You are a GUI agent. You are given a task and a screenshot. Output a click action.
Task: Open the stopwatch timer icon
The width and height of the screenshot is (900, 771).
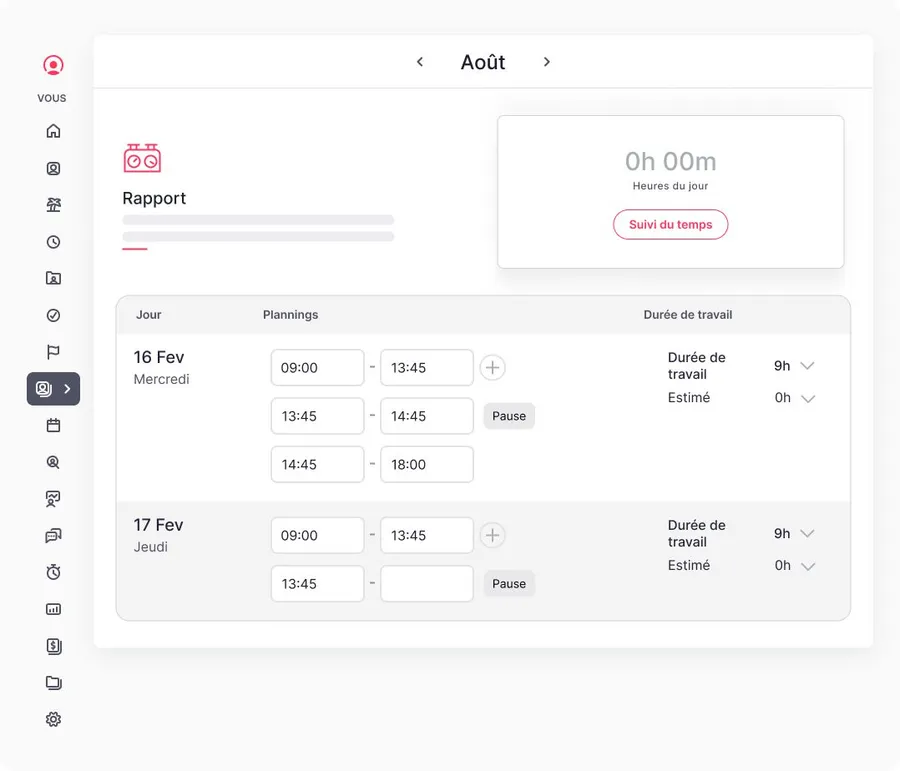pos(53,572)
